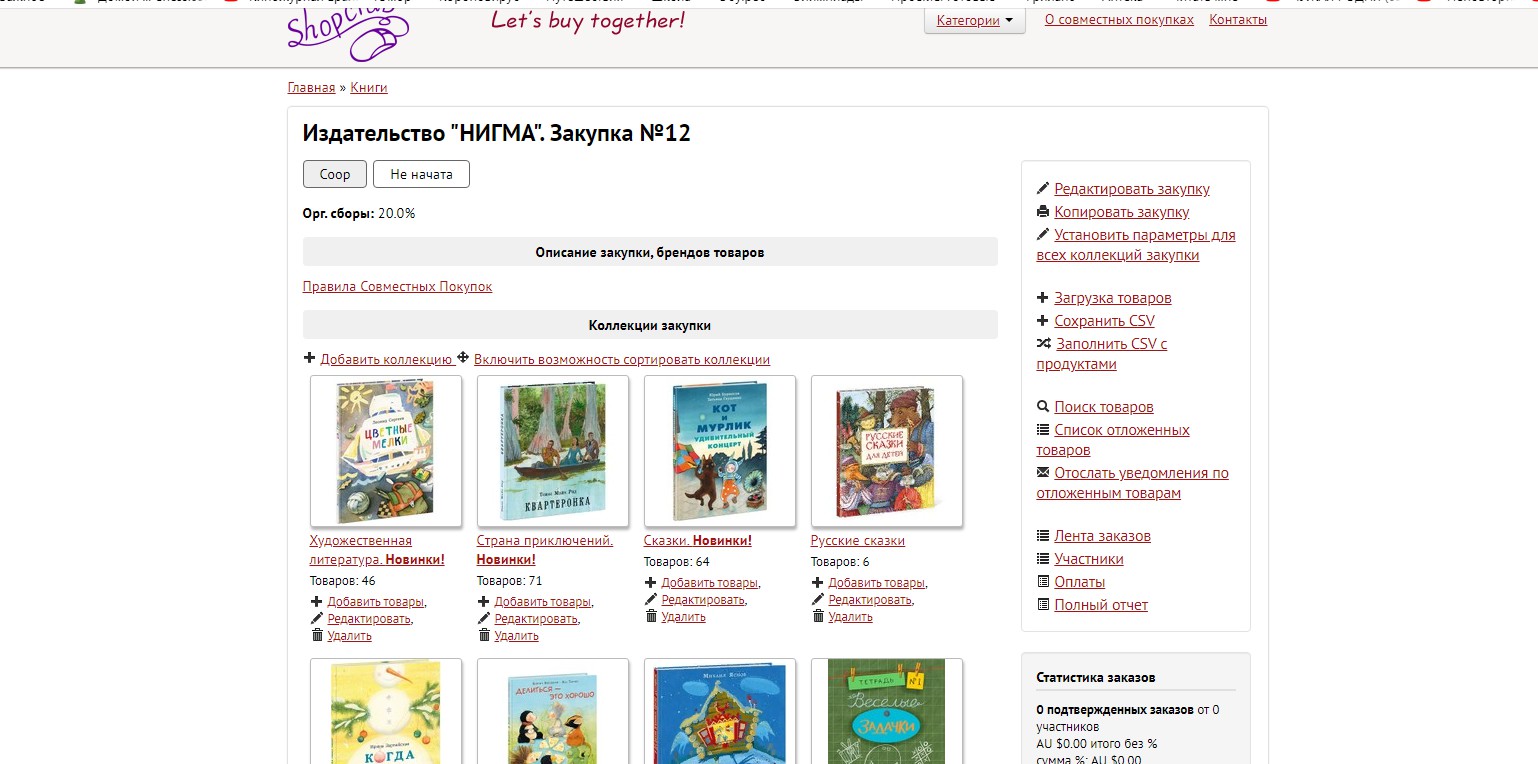The height and width of the screenshot is (764, 1538).
Task: Open Поиск товаров link
Action: [x=1104, y=407]
